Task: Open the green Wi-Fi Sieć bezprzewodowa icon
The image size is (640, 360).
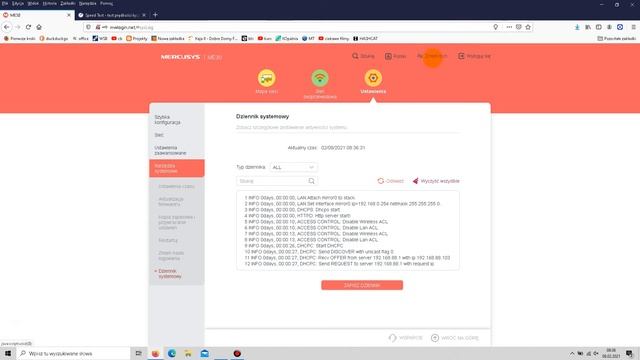Action: pyautogui.click(x=320, y=78)
